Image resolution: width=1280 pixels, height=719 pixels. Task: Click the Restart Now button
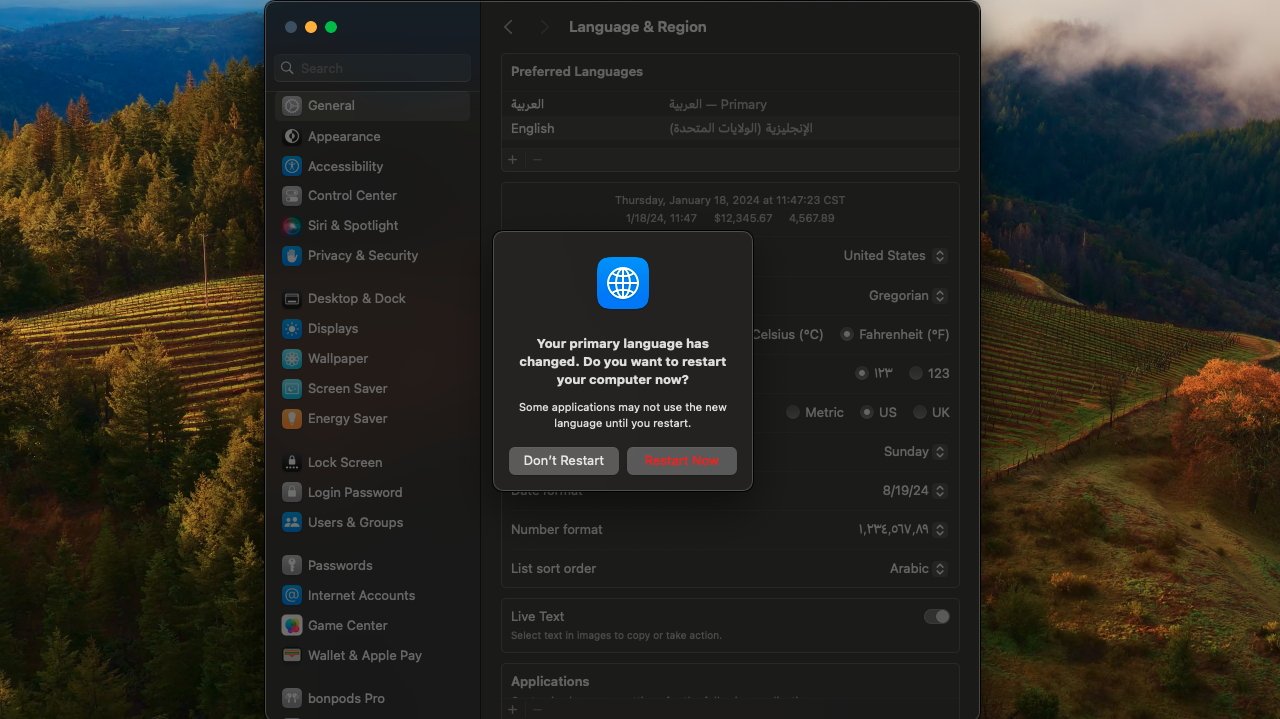pyautogui.click(x=682, y=461)
